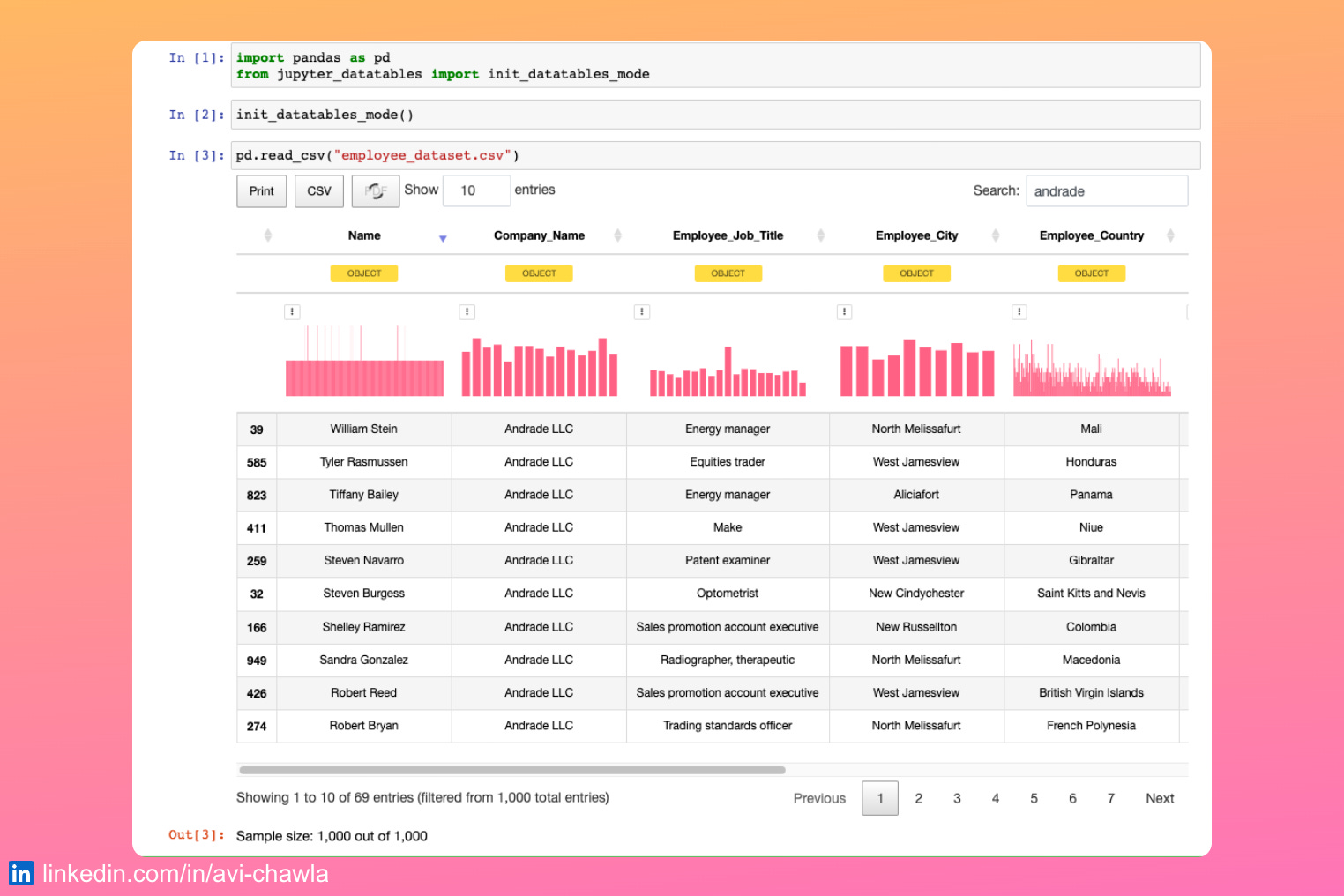This screenshot has height=896, width=1344.
Task: Jump to page 3 of results
Action: tap(957, 798)
